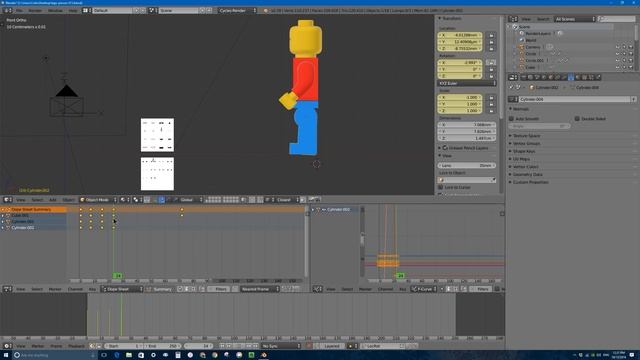Viewport: 640px width, 360px height.
Task: Open the Nearest Frame snapping dropdown
Action: coord(260,289)
